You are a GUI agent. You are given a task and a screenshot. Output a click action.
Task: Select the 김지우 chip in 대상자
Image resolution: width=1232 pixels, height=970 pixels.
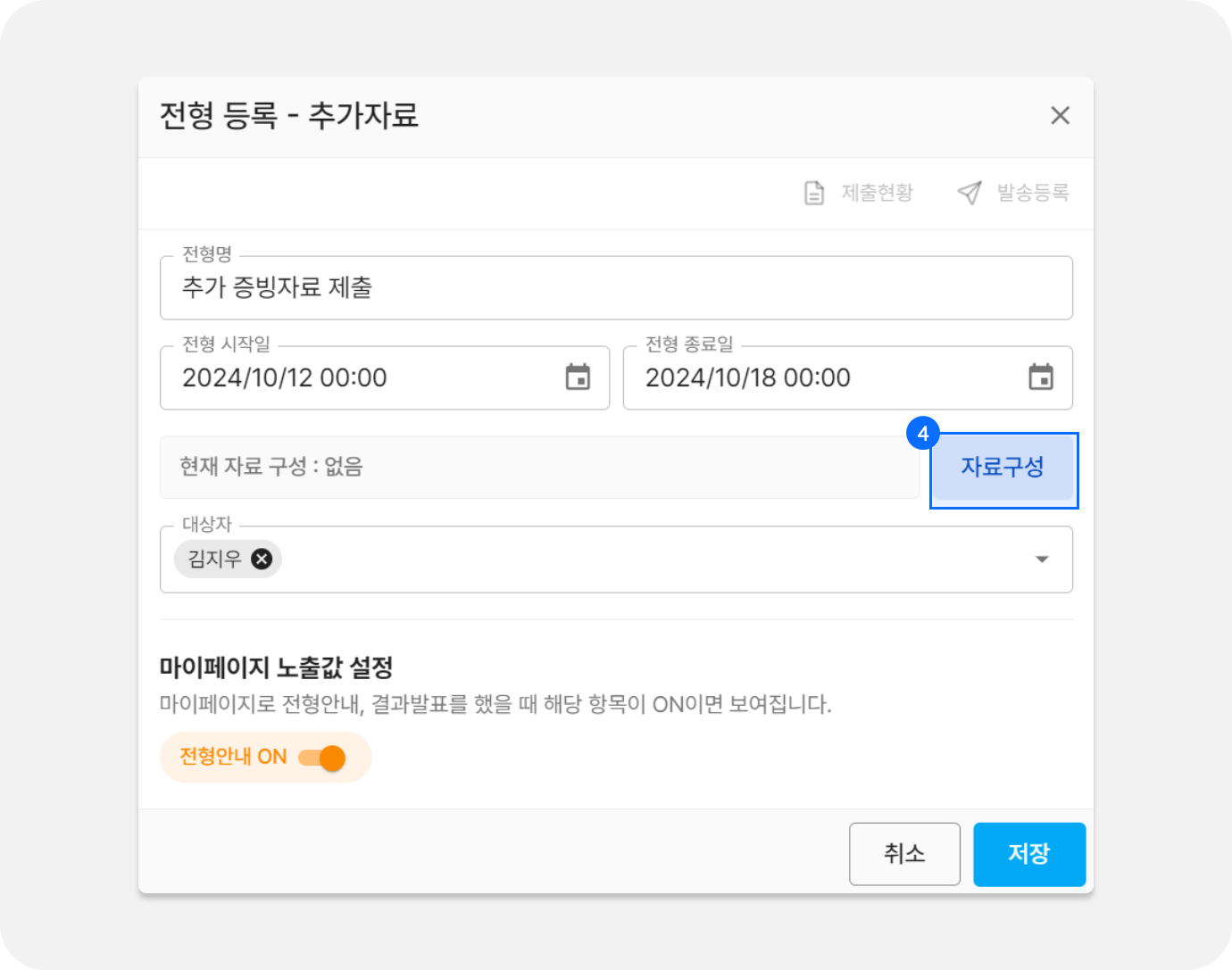point(214,559)
